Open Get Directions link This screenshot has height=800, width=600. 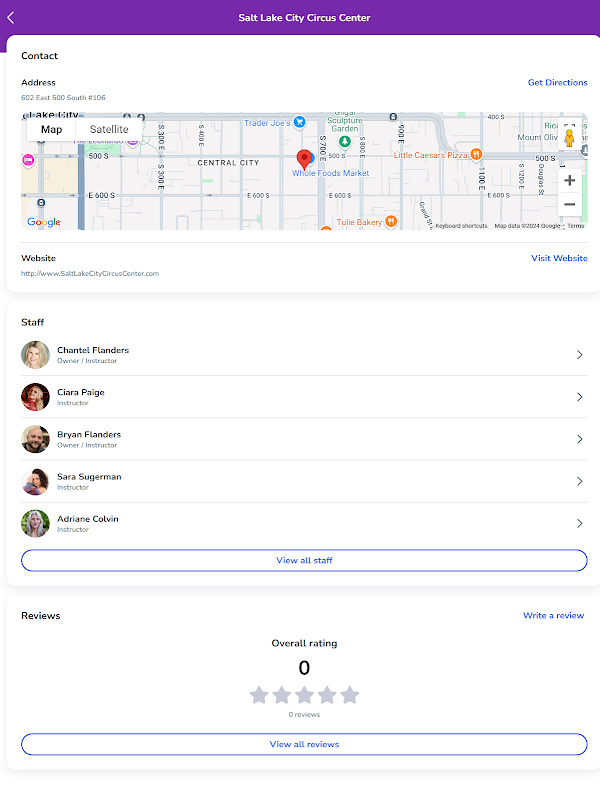[558, 83]
